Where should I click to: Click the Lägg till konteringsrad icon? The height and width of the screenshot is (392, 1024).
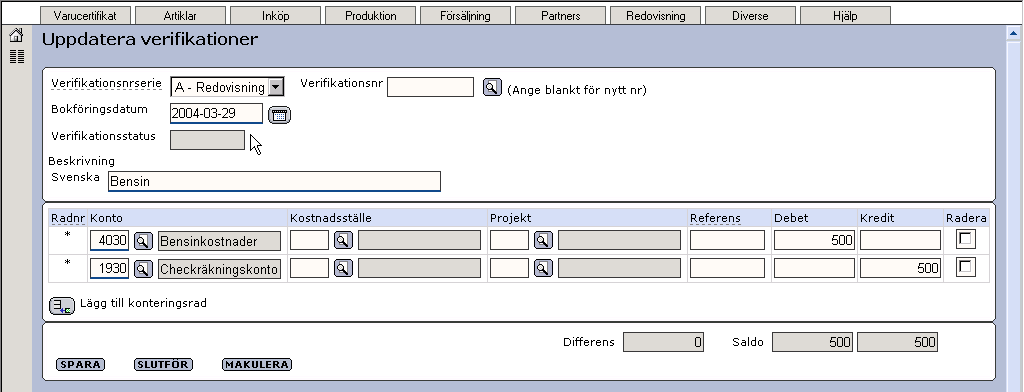coord(62,306)
